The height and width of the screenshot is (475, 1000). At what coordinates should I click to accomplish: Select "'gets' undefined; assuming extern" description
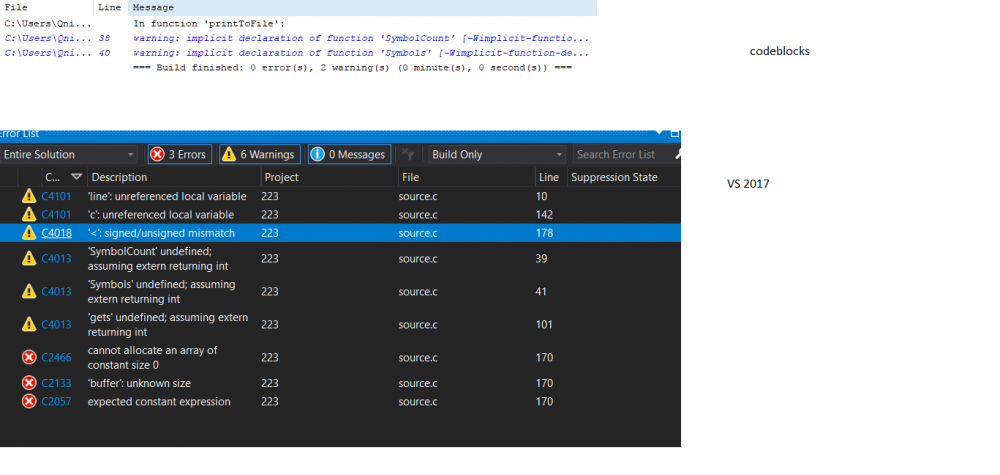click(168, 325)
